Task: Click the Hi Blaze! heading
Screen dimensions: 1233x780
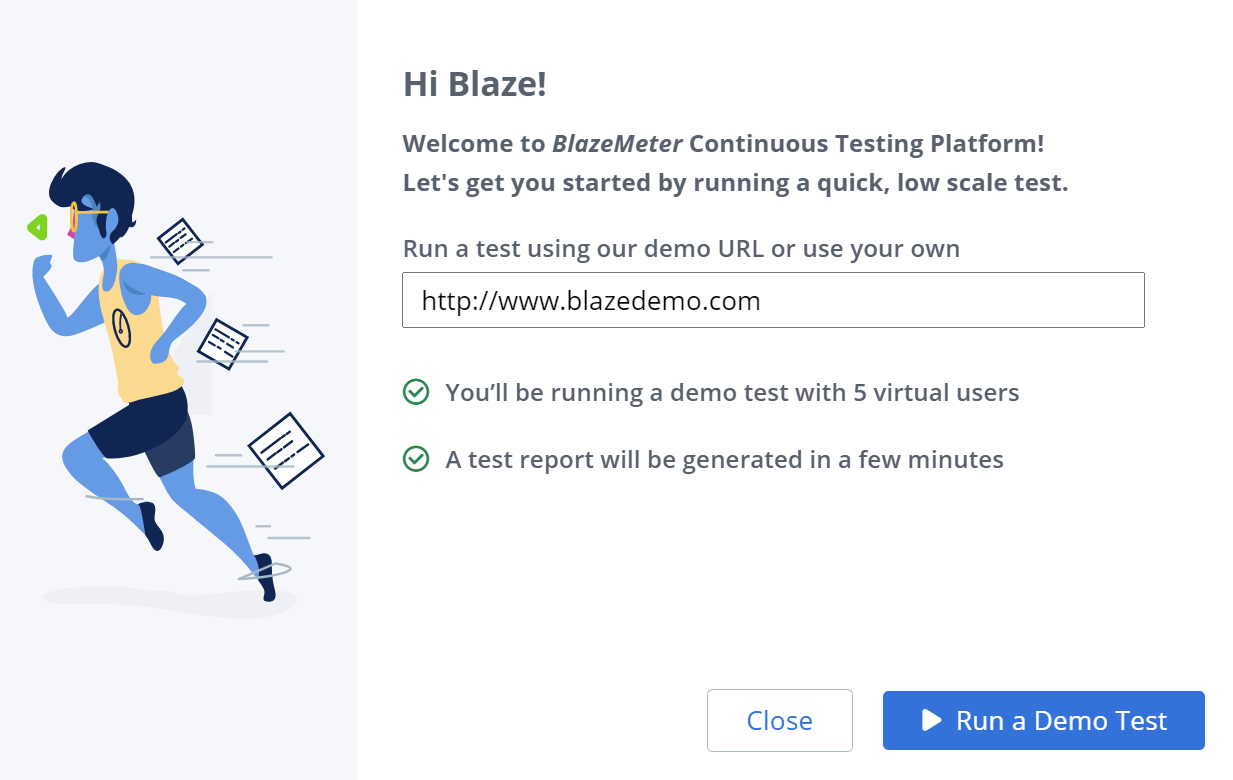Action: [474, 84]
